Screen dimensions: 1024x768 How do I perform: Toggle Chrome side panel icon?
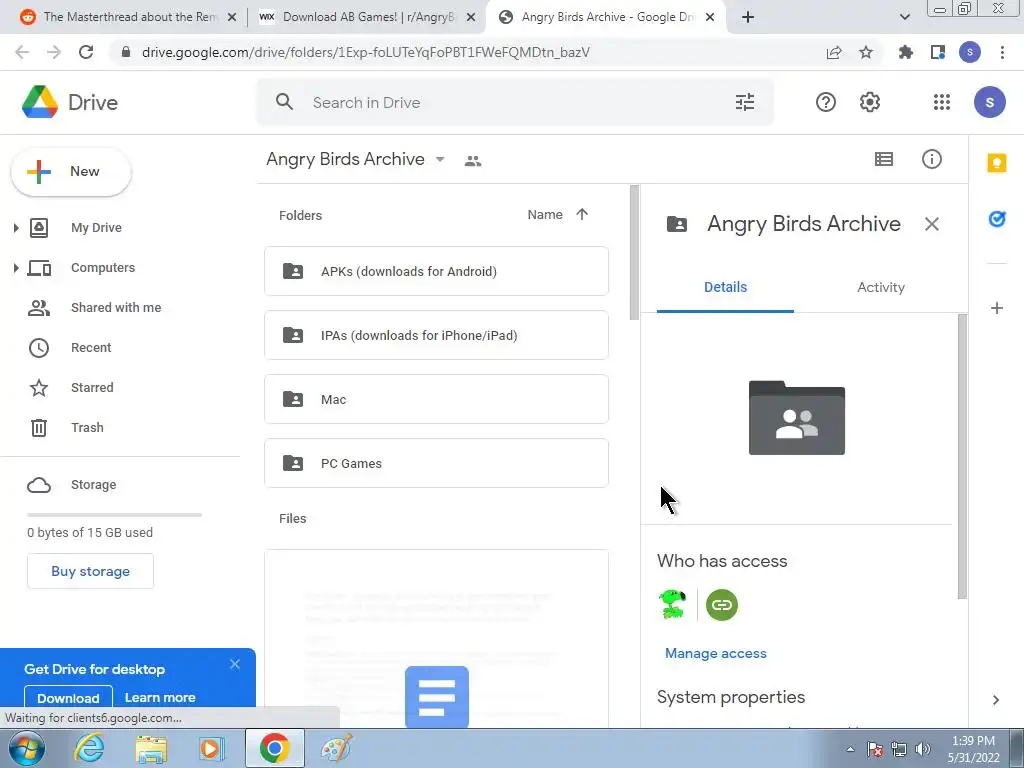[938, 52]
